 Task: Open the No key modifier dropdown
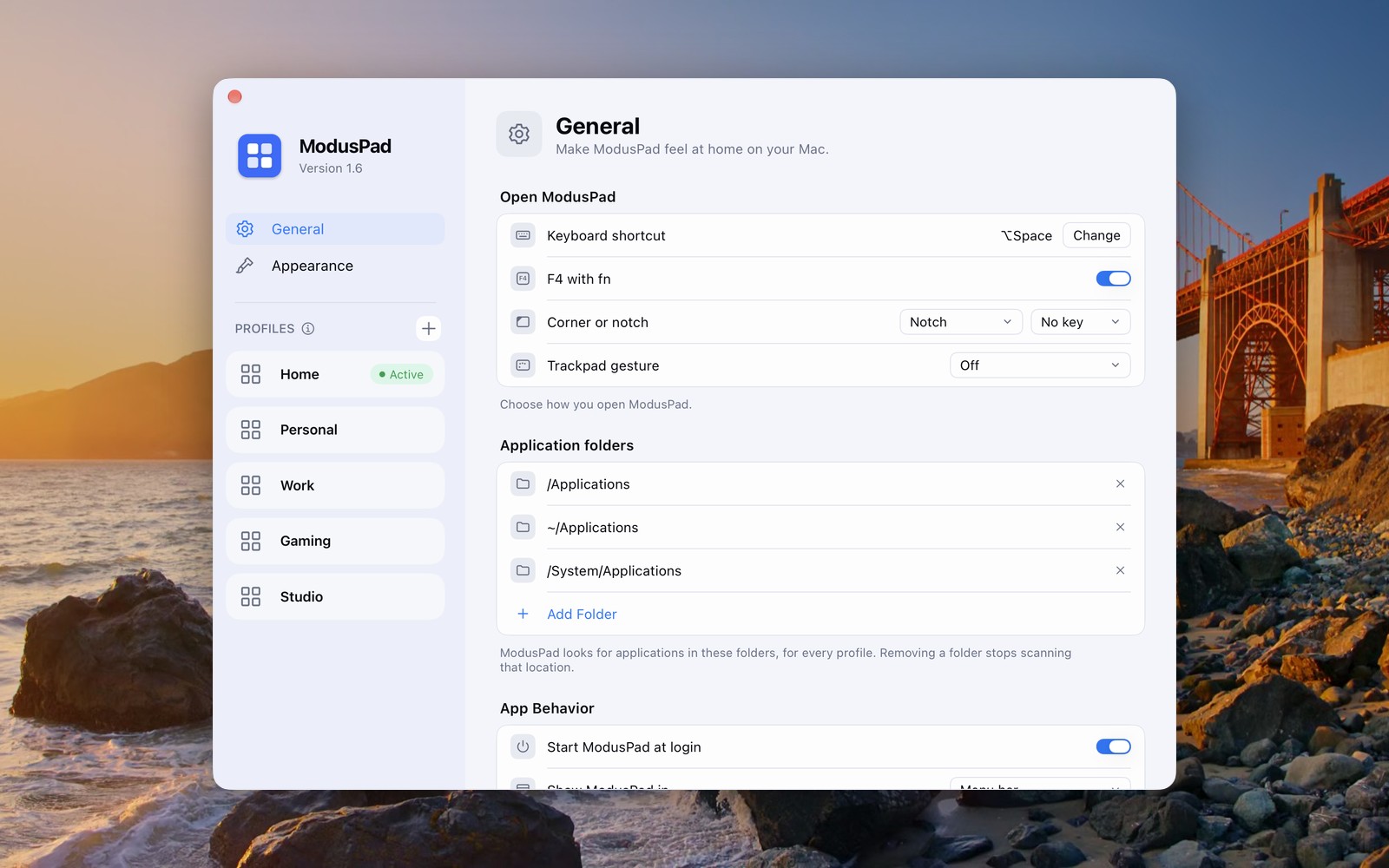tap(1081, 322)
